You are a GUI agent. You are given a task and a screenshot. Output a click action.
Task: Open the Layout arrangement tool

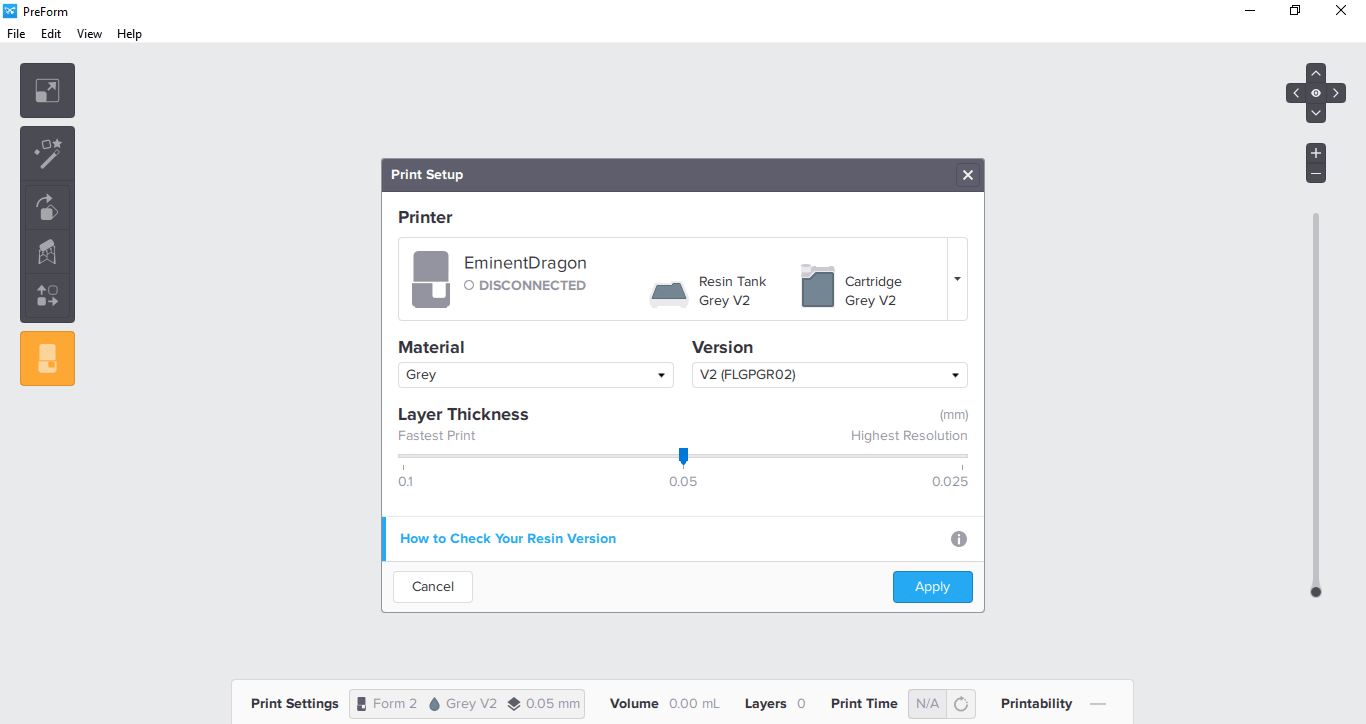tap(47, 295)
